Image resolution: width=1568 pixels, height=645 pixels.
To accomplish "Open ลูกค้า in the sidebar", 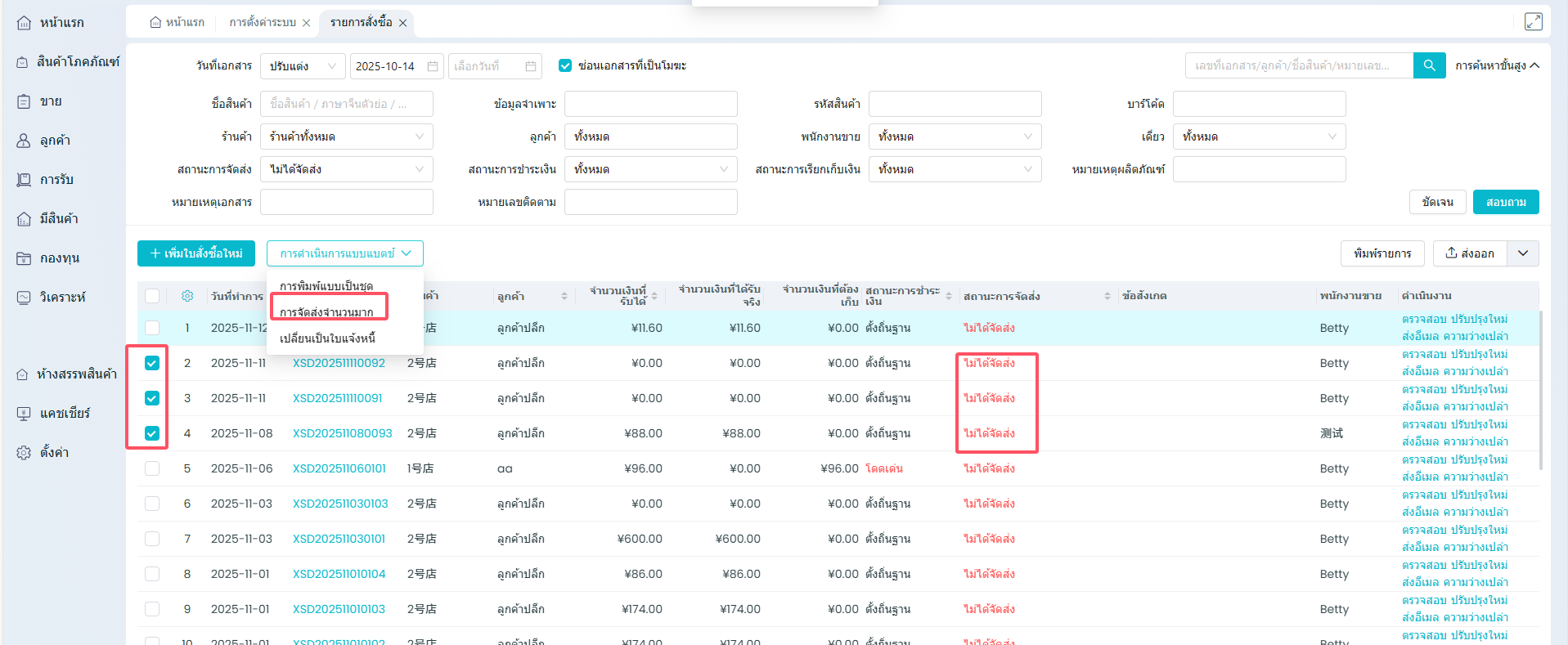I will click(55, 141).
